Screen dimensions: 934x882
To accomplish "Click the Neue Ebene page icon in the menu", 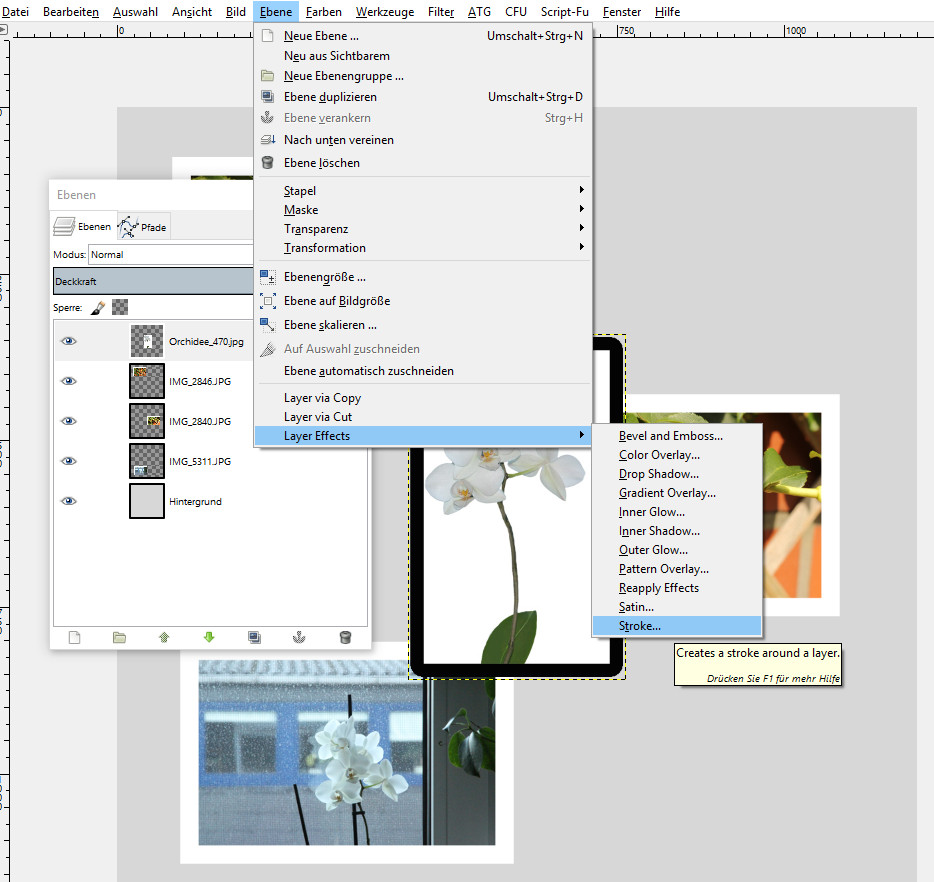I will (x=268, y=36).
